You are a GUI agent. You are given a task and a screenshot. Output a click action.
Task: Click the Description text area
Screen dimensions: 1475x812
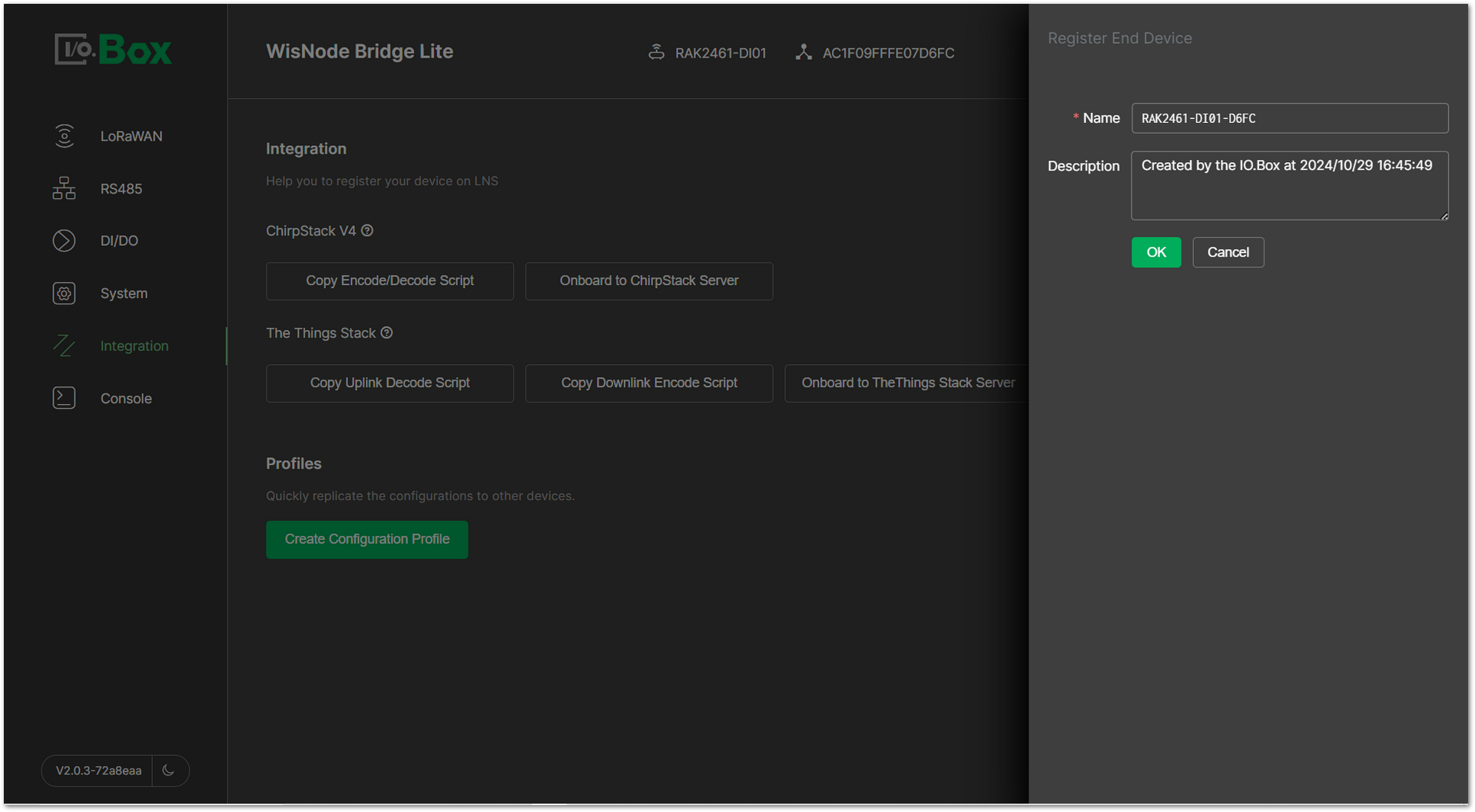(1290, 185)
